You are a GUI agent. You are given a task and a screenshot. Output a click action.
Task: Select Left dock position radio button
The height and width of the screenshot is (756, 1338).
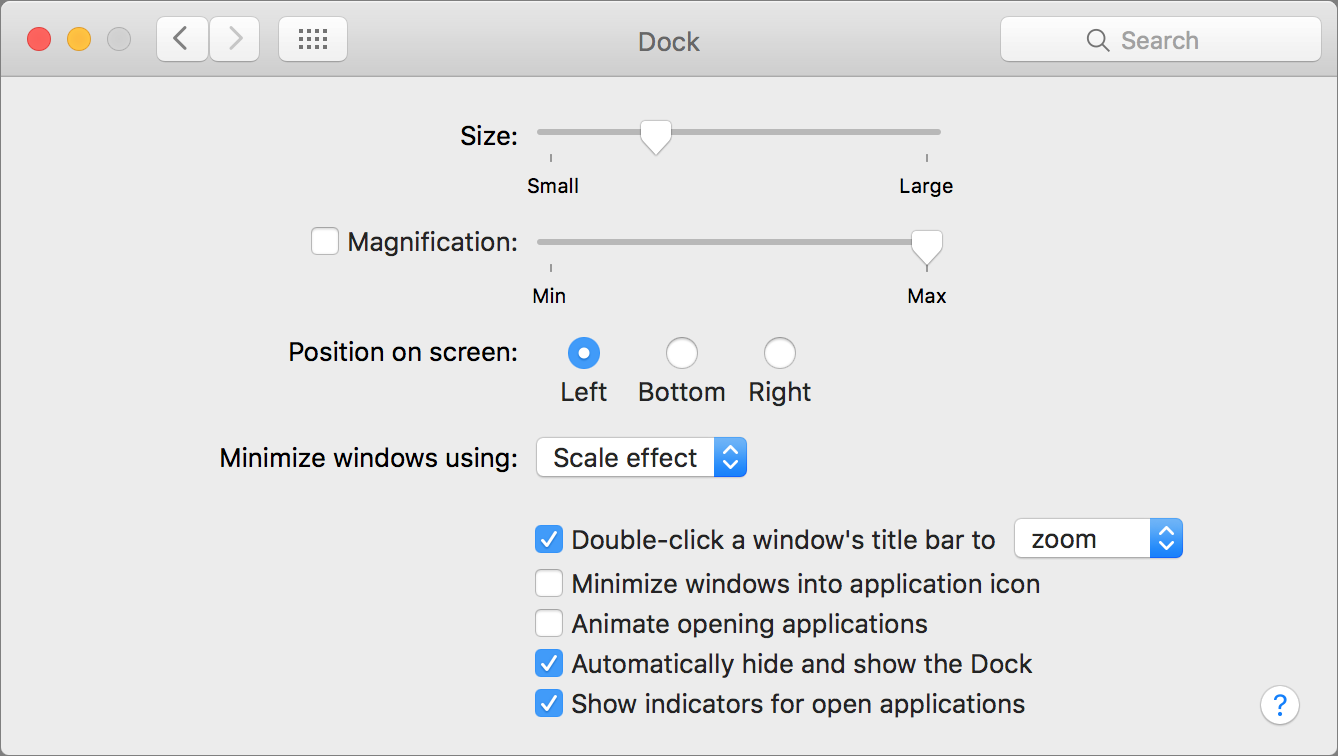coord(584,353)
